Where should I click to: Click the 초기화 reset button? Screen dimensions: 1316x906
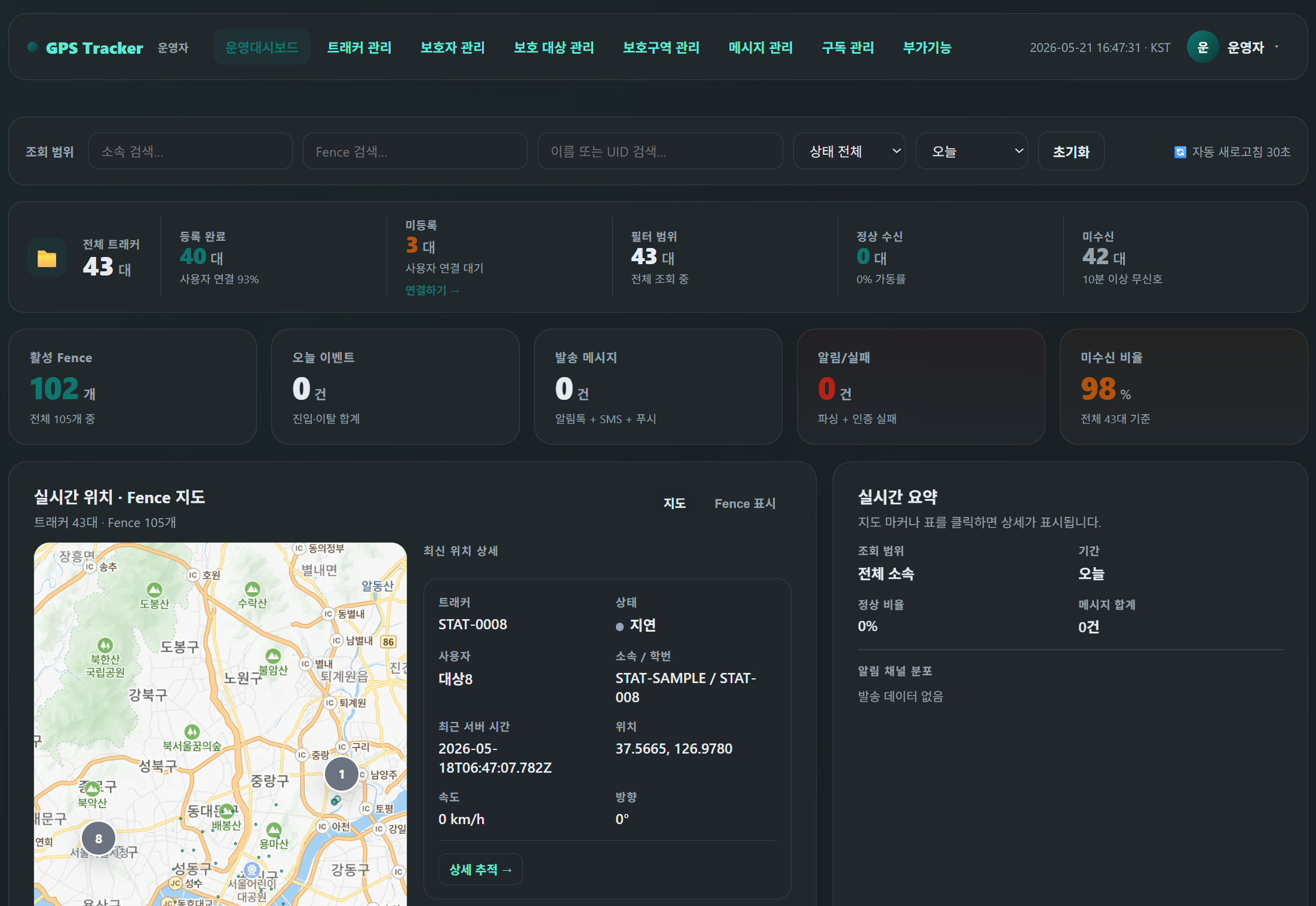(x=1071, y=151)
